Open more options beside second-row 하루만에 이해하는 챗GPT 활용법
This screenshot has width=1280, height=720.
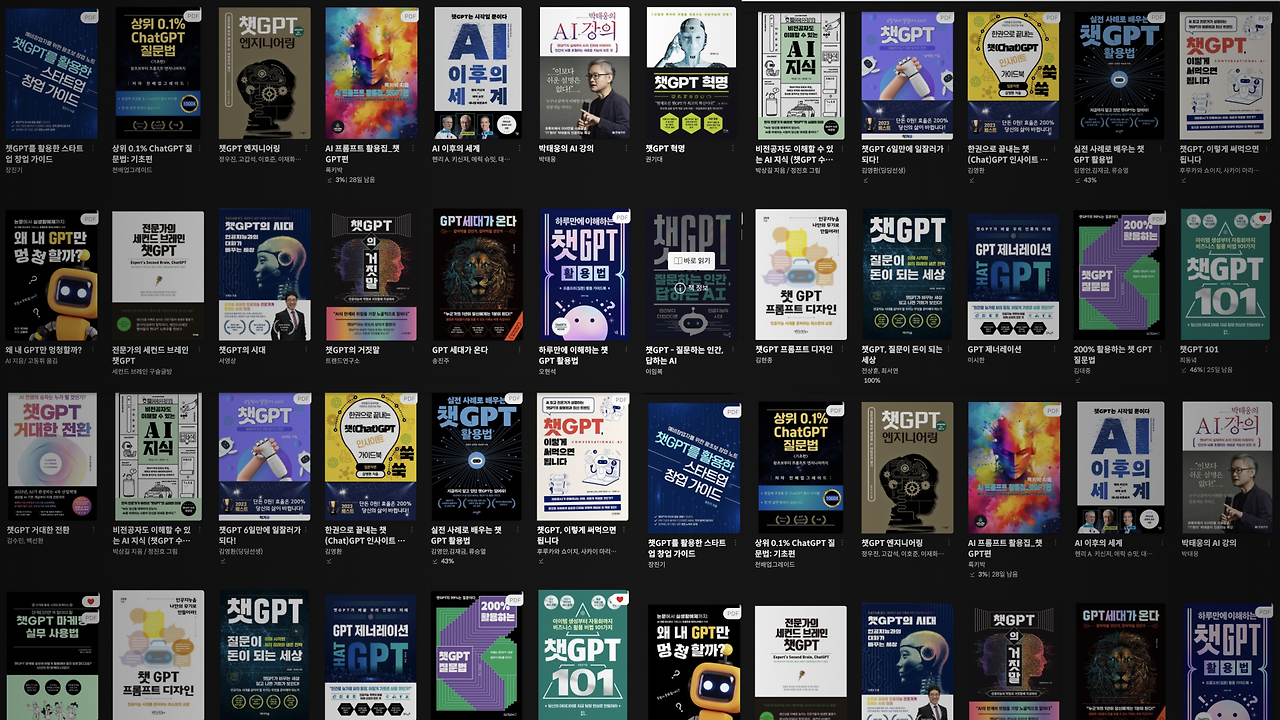(627, 350)
